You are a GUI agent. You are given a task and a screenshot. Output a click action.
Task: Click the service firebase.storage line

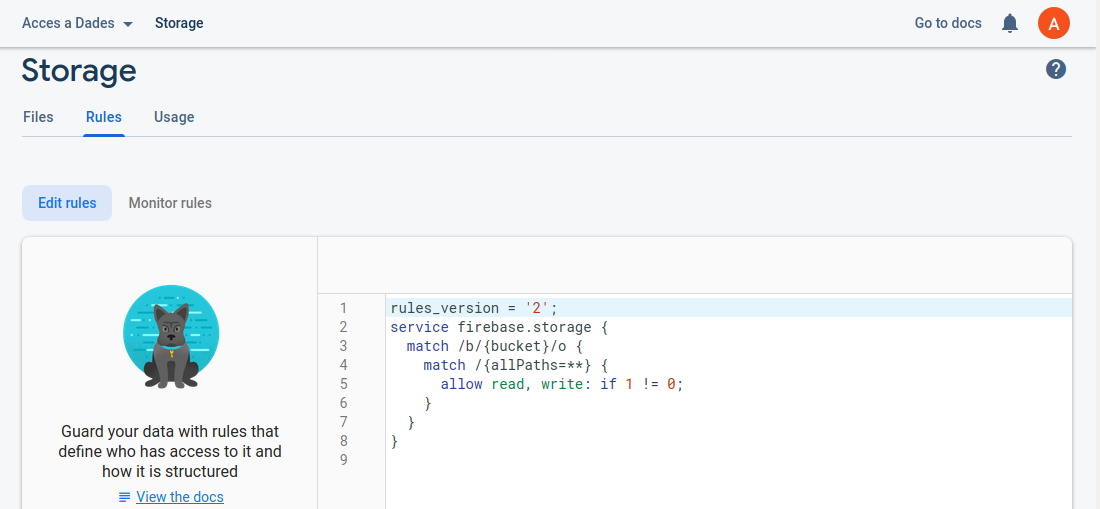point(499,327)
